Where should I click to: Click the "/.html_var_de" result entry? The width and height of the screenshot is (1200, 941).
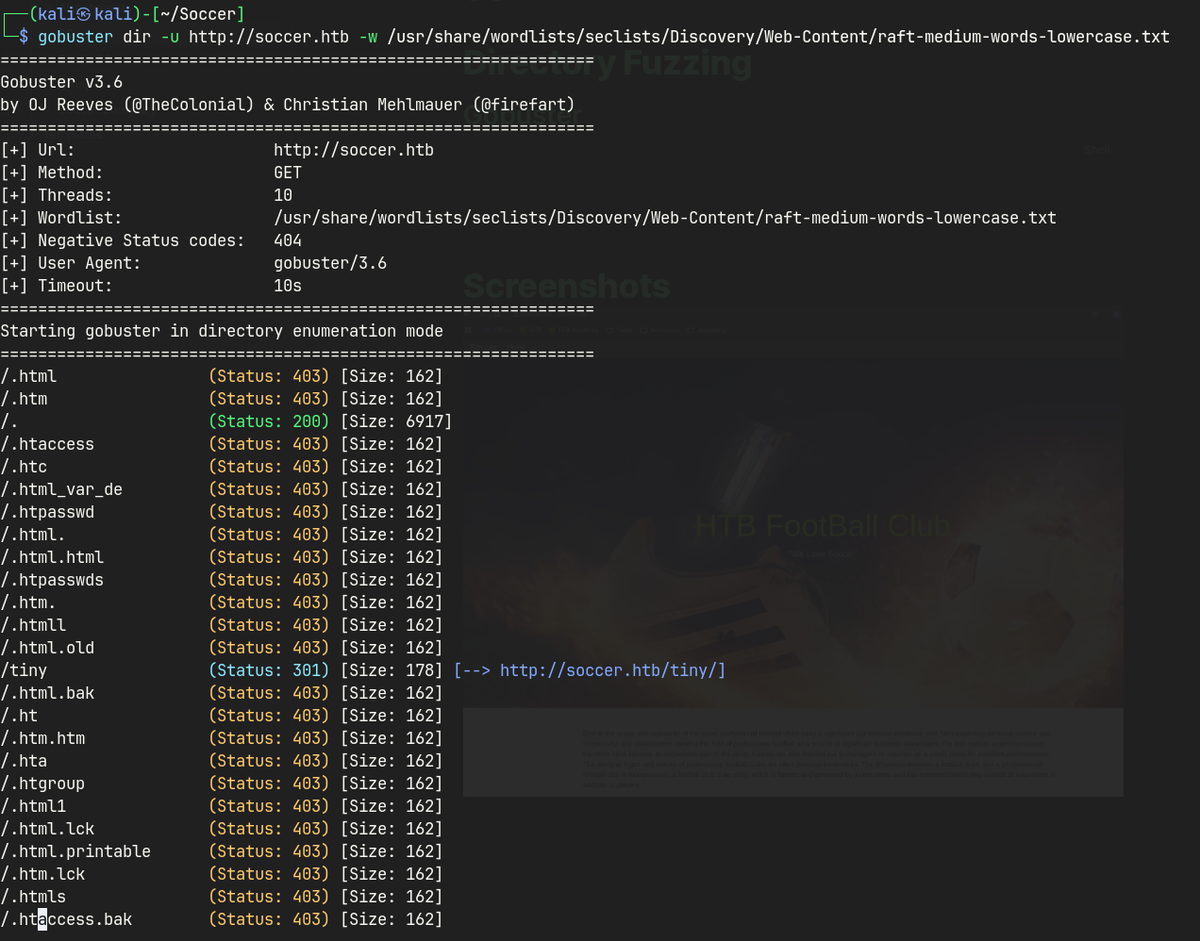pos(62,489)
